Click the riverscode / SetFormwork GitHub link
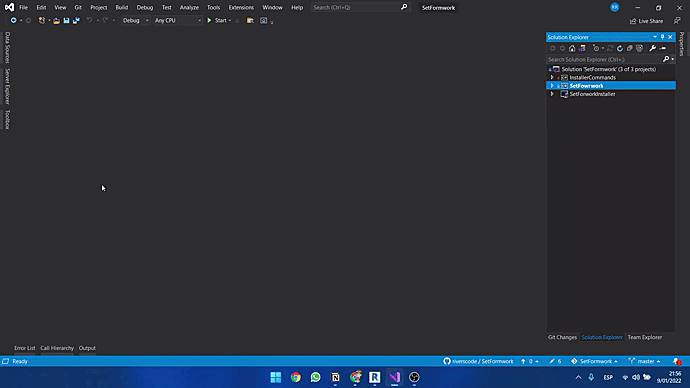The image size is (690, 388). click(x=478, y=361)
